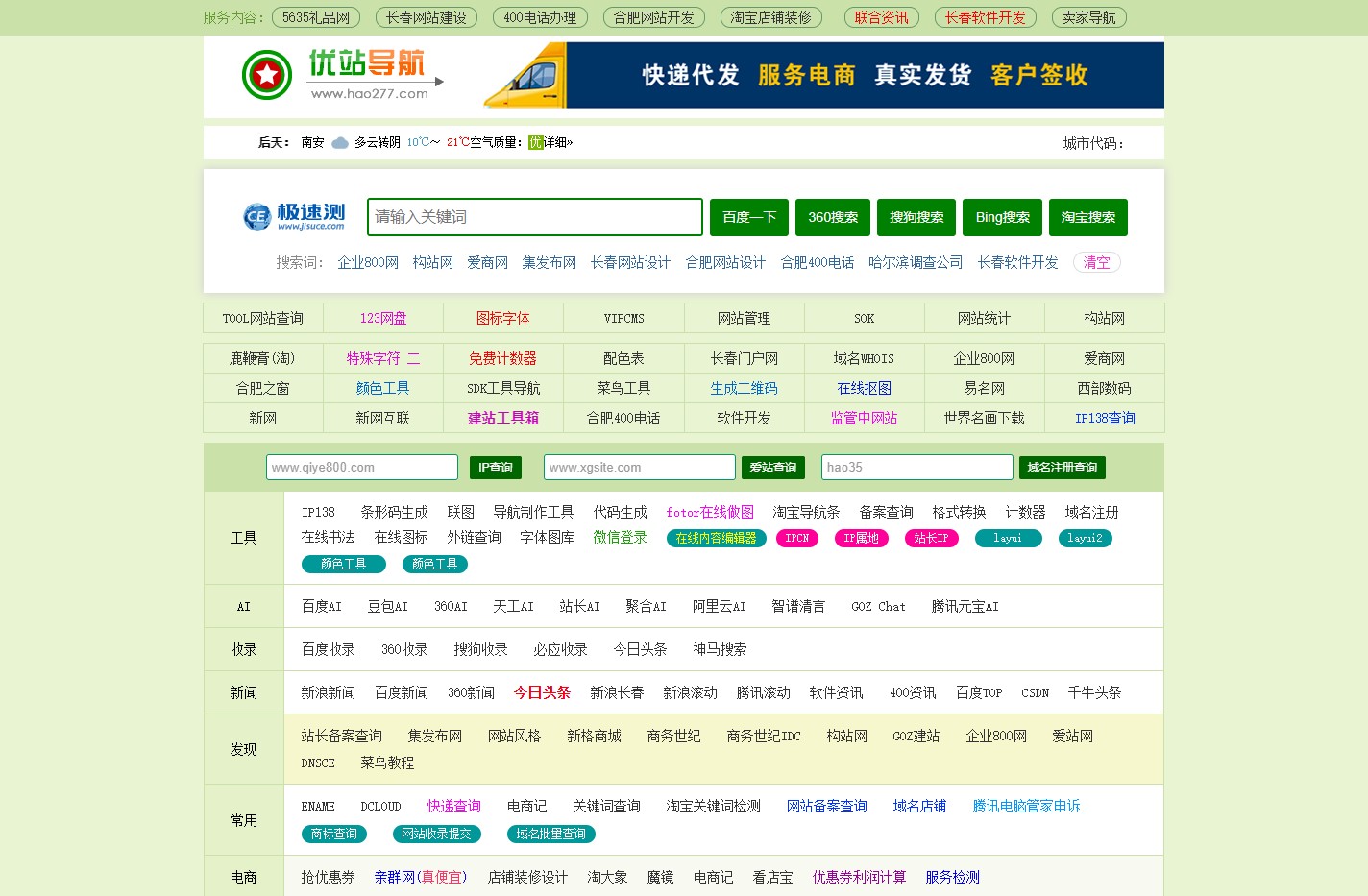Open the 免费计数器 link

503,358
